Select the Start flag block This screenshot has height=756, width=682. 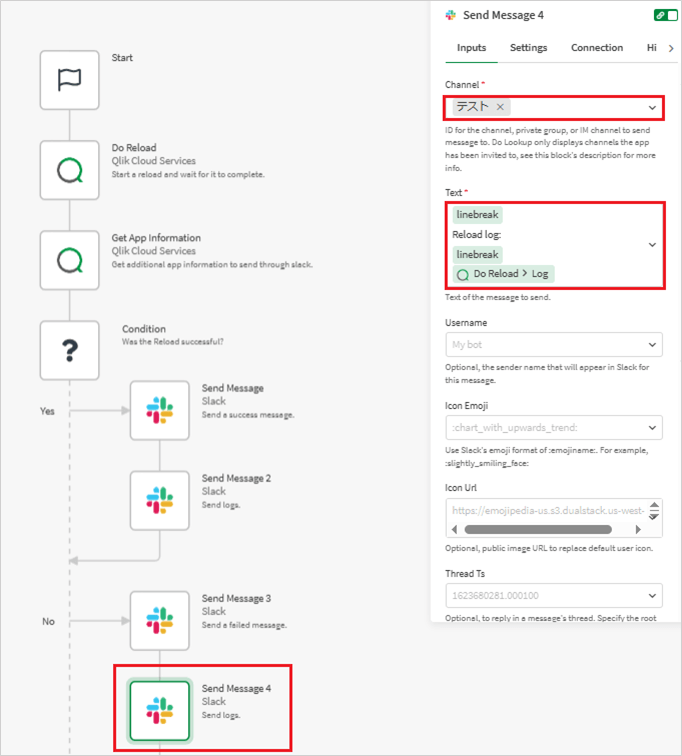[x=69, y=80]
